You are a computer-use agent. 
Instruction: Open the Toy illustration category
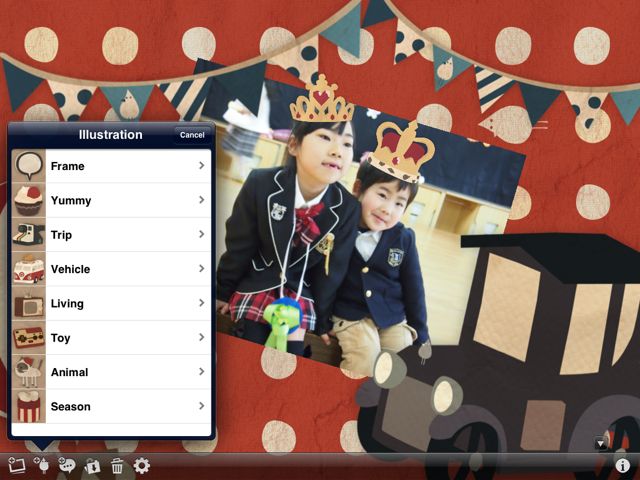coord(111,338)
